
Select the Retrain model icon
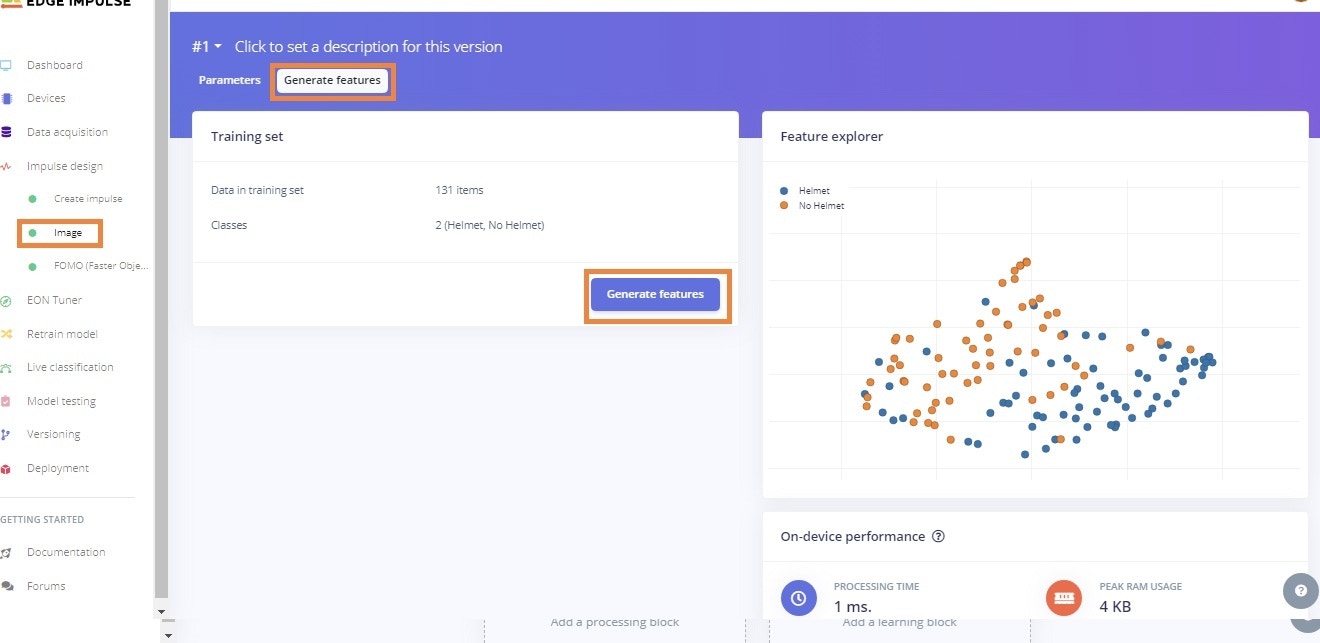6,334
